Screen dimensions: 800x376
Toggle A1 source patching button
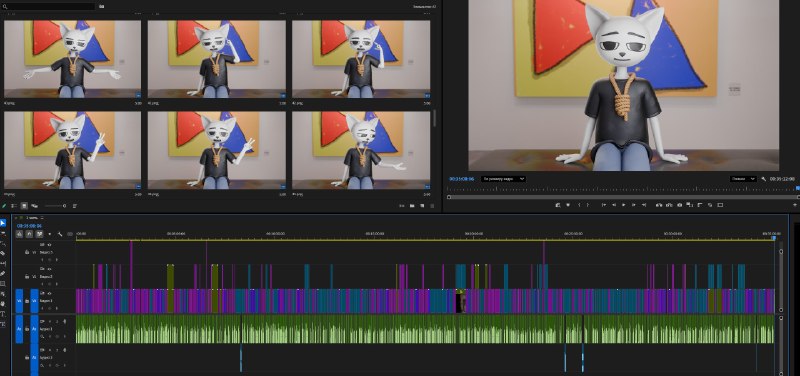pyautogui.click(x=19, y=329)
